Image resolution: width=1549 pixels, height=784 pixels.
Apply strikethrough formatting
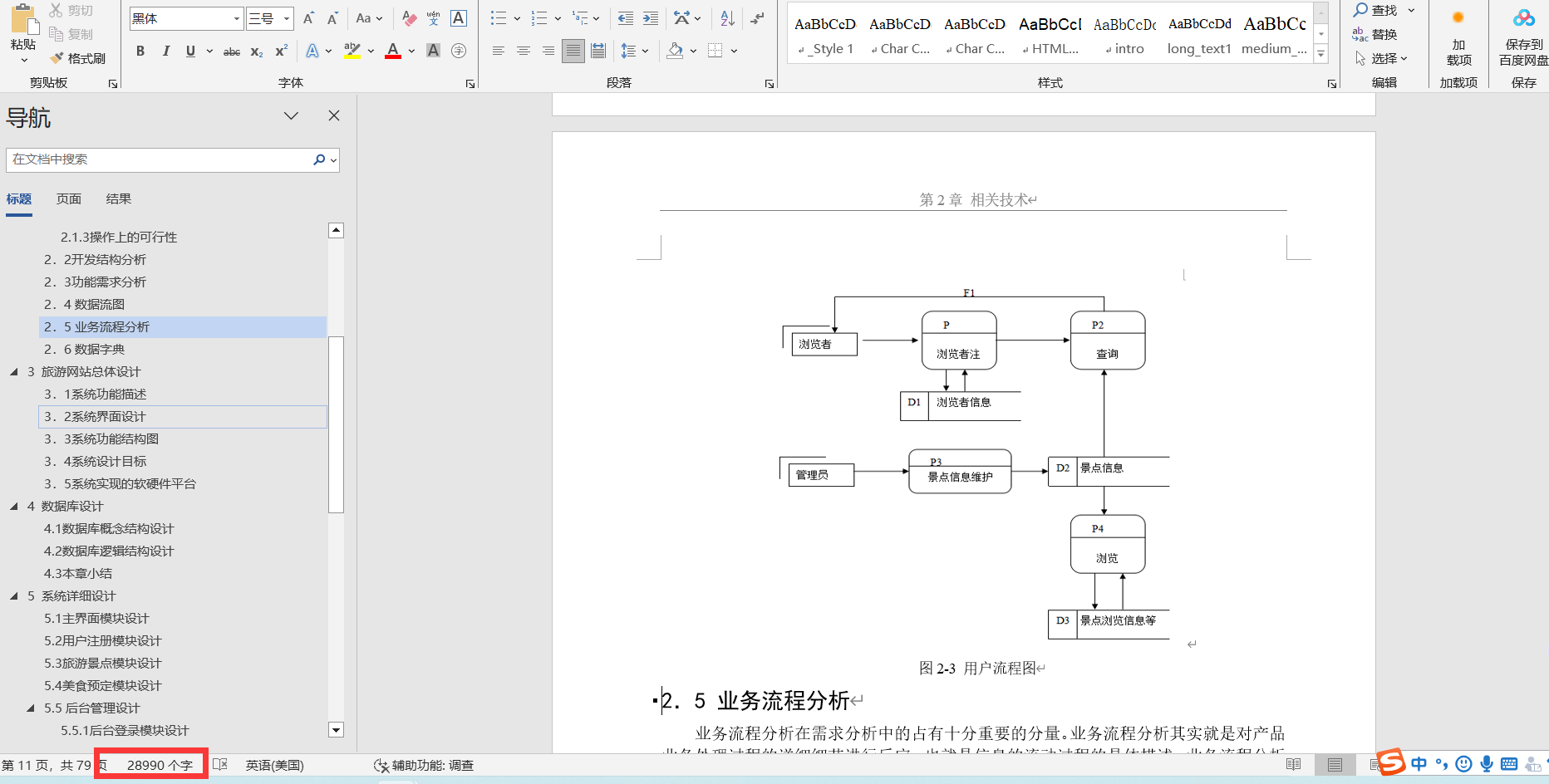232,51
